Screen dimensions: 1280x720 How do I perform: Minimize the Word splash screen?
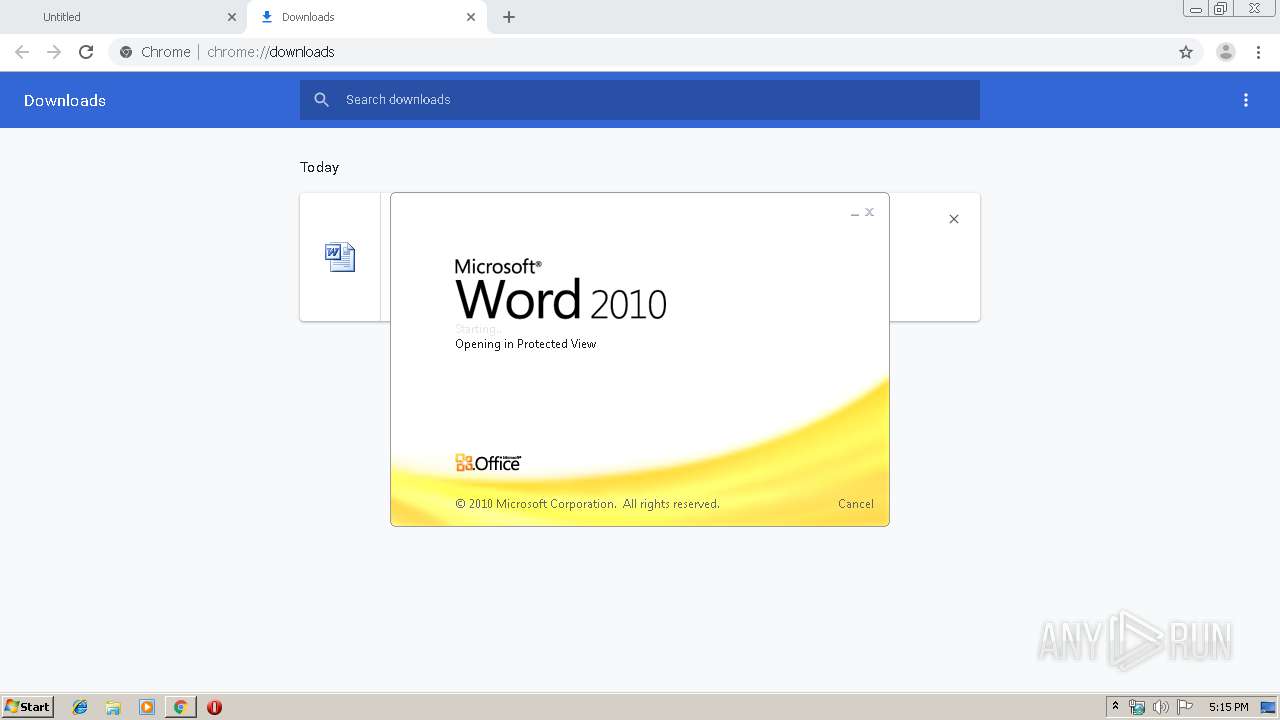pos(855,213)
